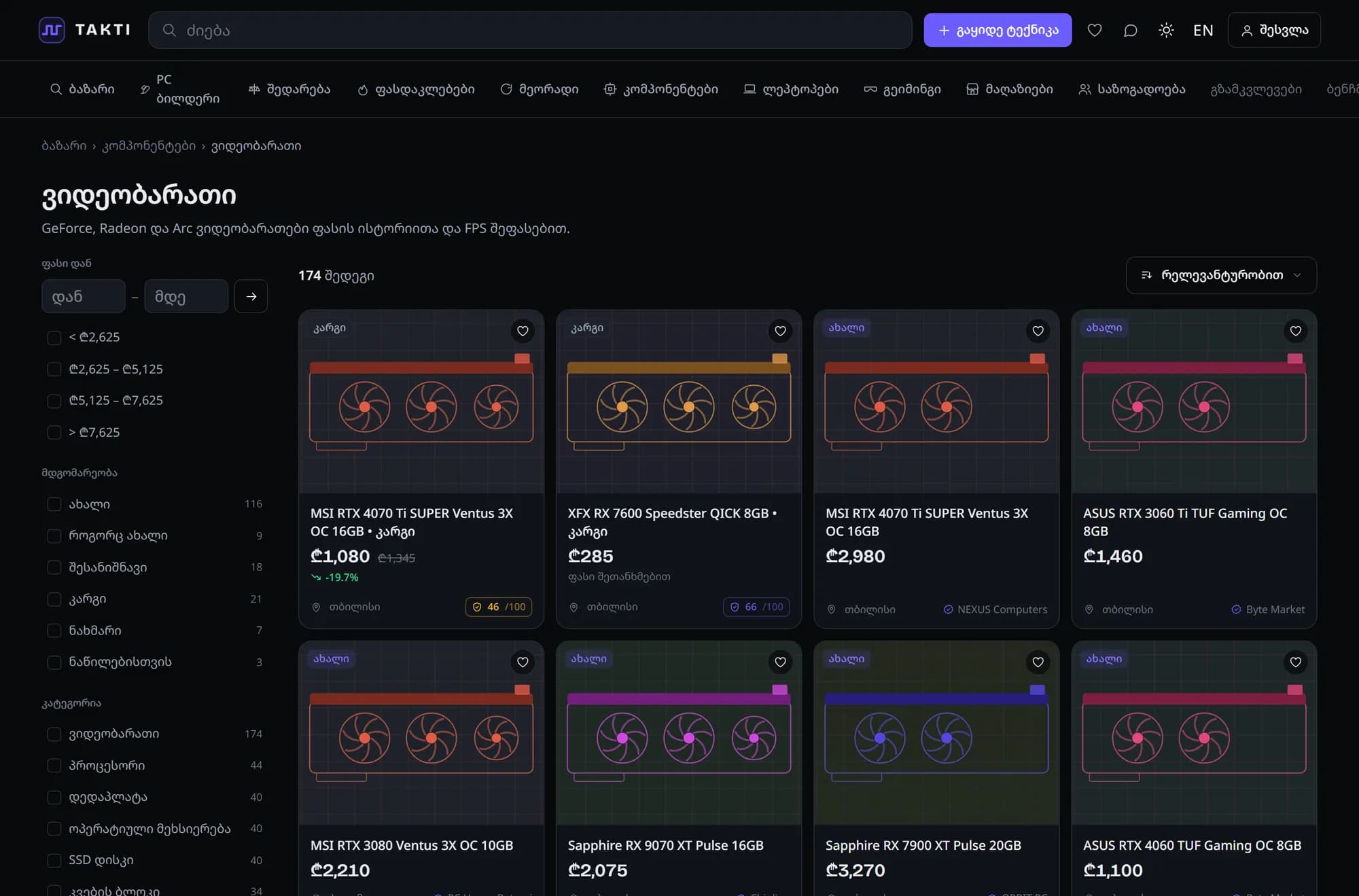Click ბაზარი breadcrumb link
This screenshot has width=1359, height=896.
64,146
